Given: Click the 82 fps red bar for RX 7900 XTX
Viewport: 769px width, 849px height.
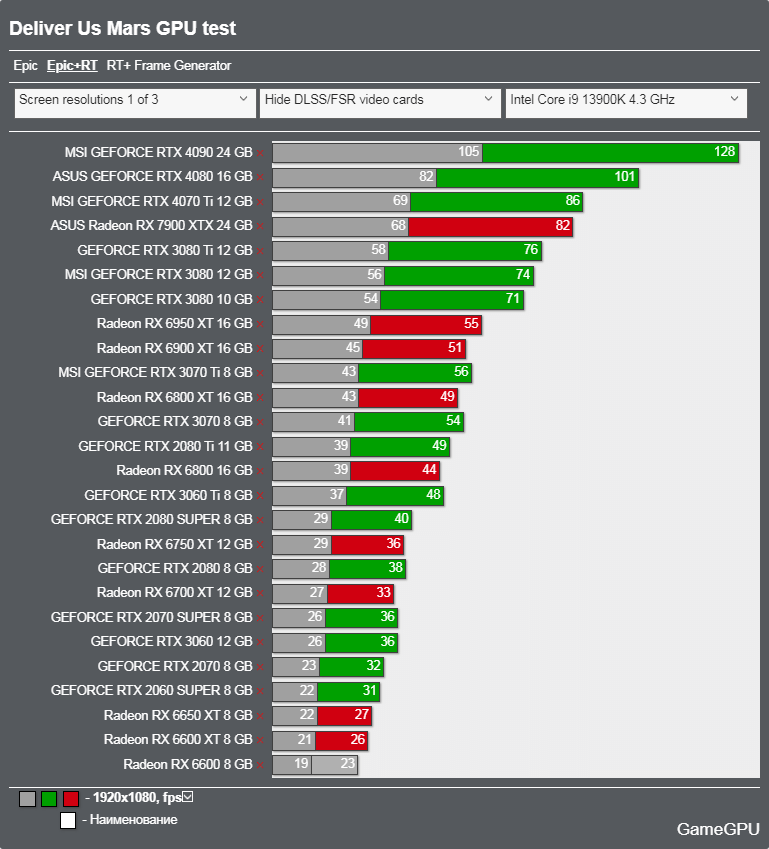Looking at the screenshot, I should tap(490, 226).
